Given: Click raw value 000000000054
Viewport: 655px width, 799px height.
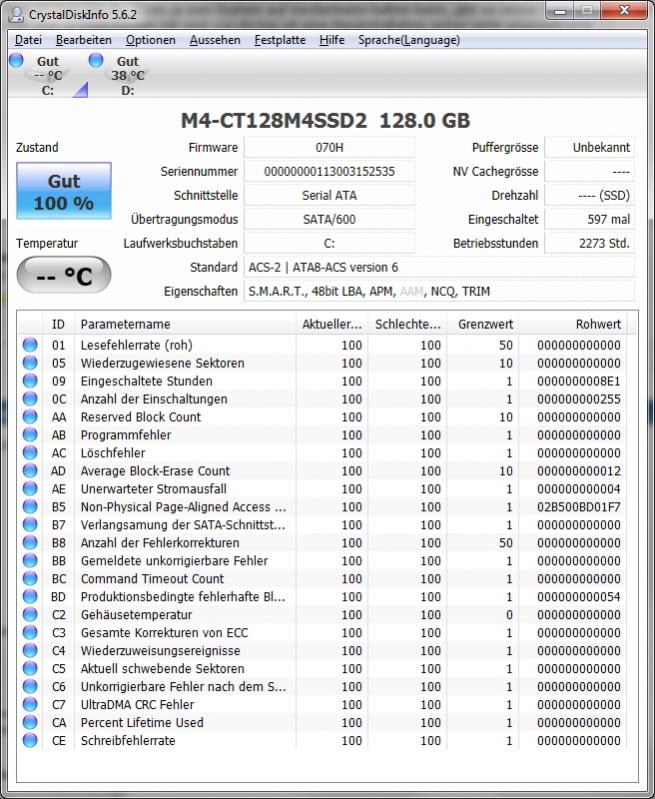Looking at the screenshot, I should pyautogui.click(x=579, y=597).
